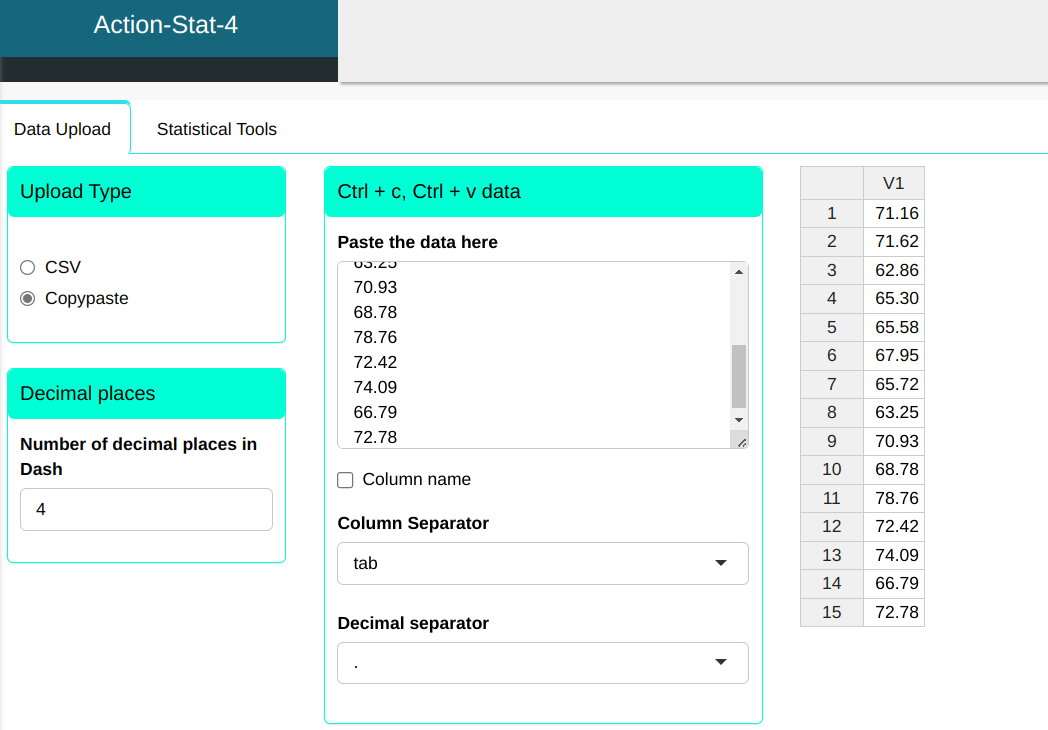This screenshot has height=730, width=1048.
Task: Enable the Column name checkbox
Action: click(x=346, y=480)
